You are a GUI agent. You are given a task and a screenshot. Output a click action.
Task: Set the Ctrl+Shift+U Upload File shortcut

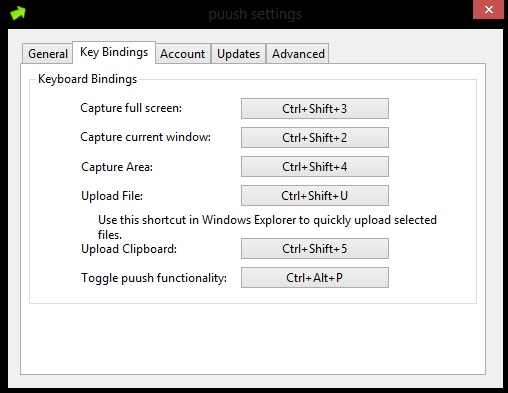315,196
